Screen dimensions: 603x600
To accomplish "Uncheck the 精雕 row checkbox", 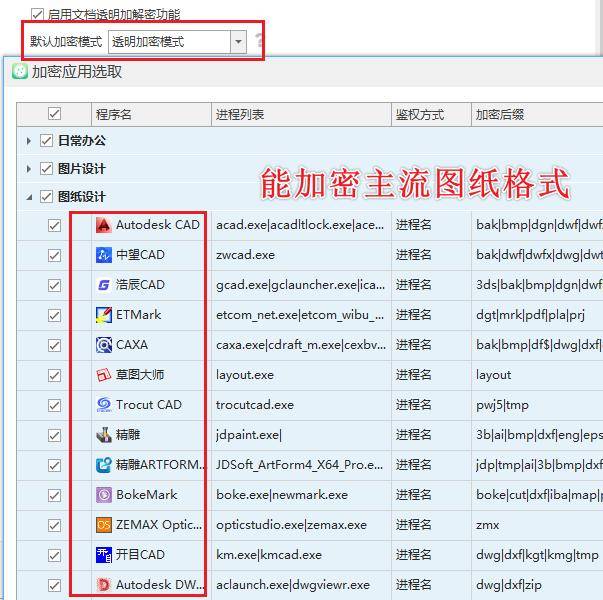I will (x=55, y=435).
